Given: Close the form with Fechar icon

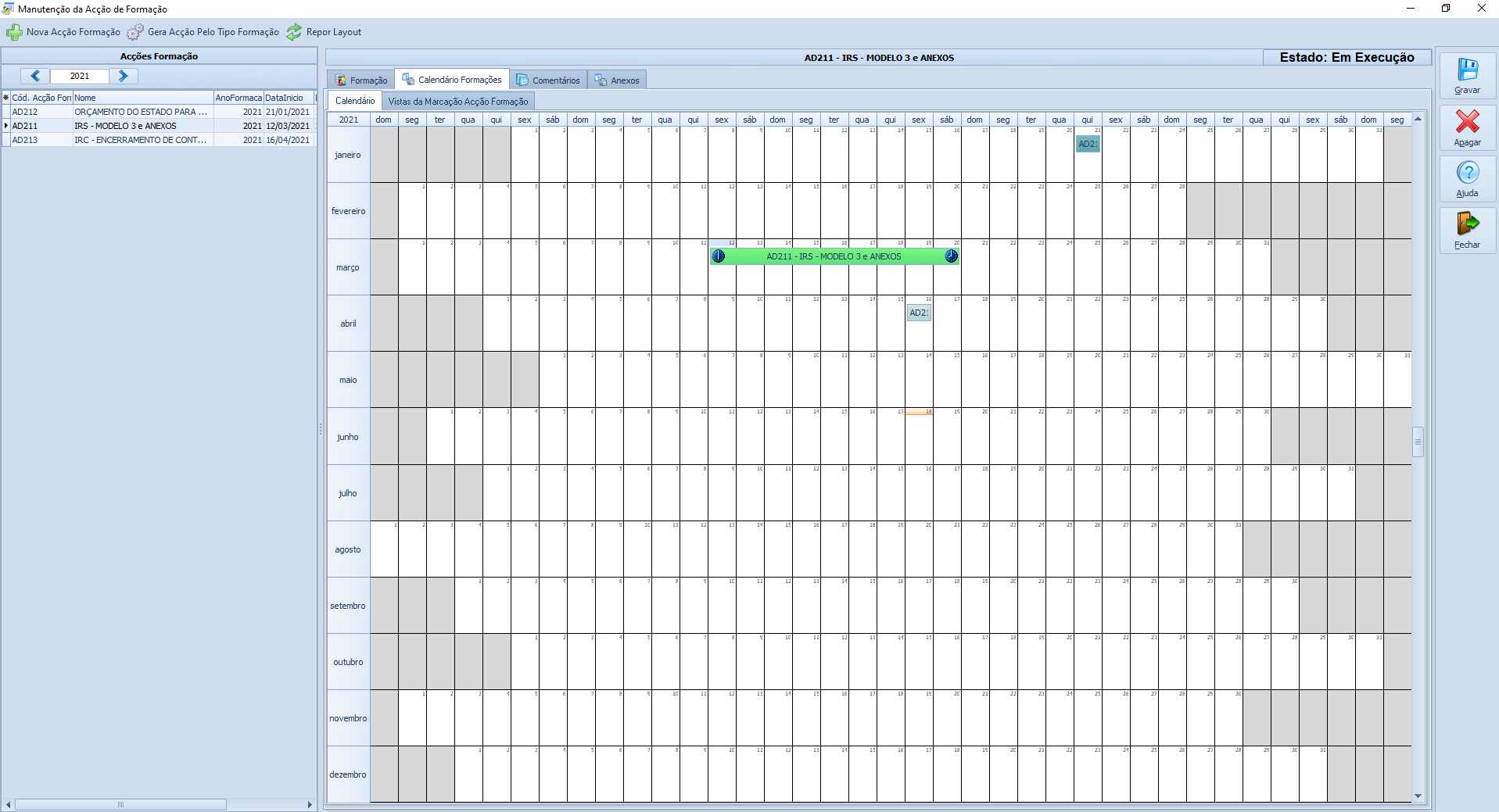Looking at the screenshot, I should tap(1467, 224).
